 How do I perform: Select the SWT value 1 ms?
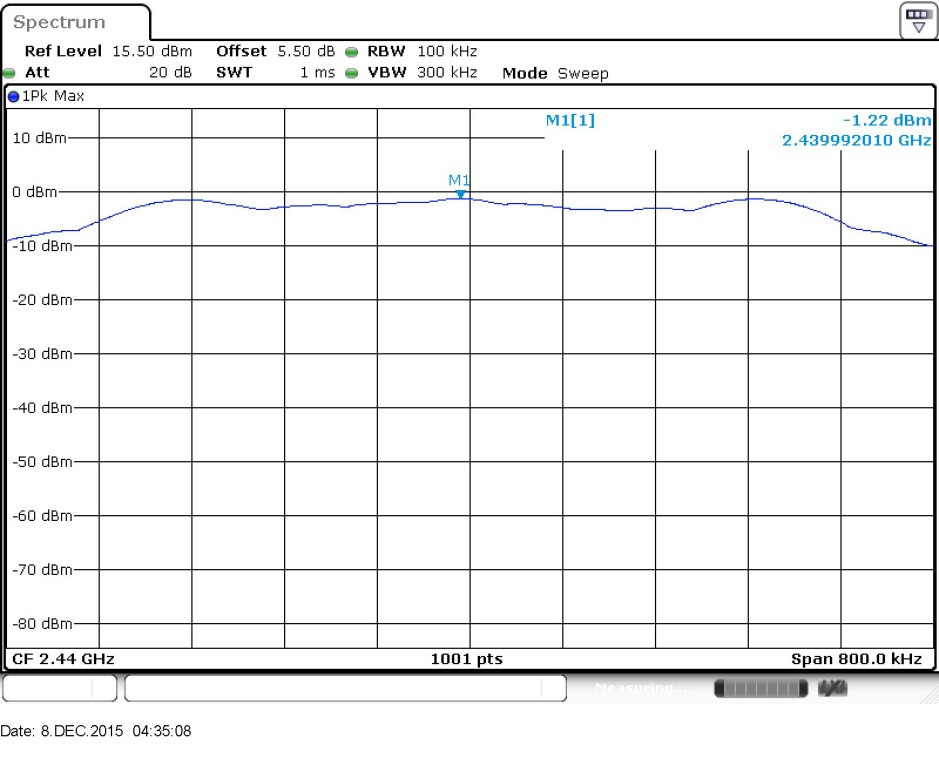click(317, 72)
